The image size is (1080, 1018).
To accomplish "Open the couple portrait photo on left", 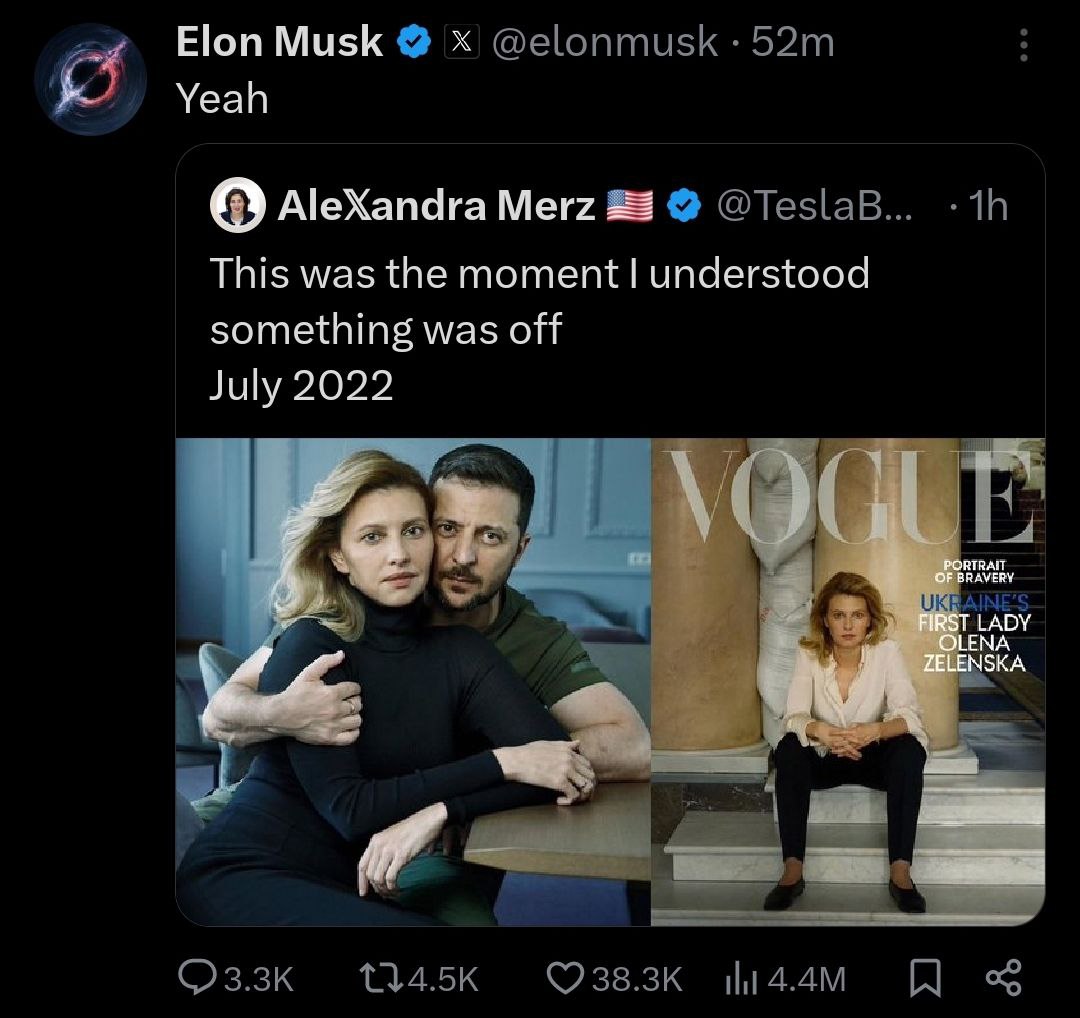I will click(x=413, y=682).
